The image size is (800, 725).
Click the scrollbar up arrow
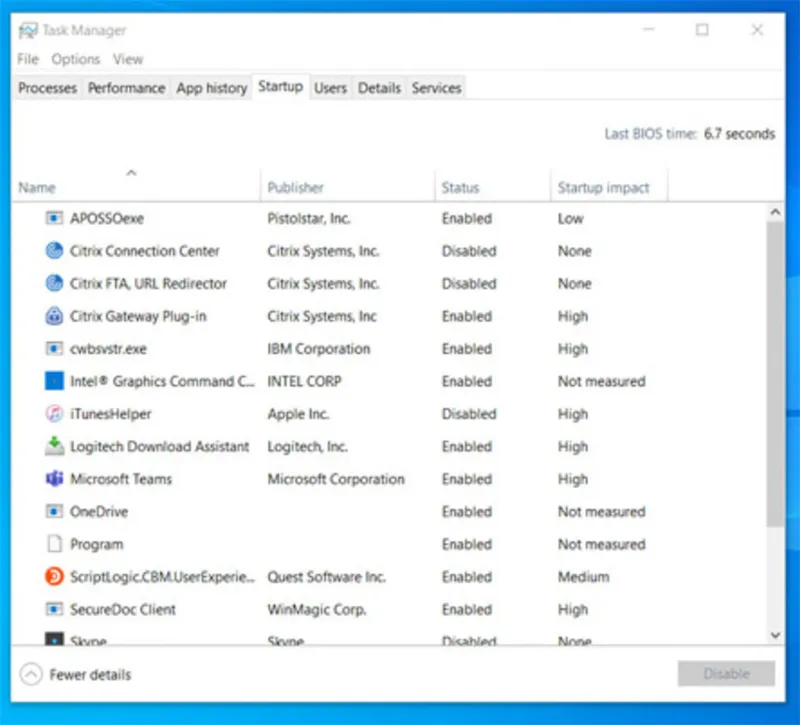click(776, 212)
